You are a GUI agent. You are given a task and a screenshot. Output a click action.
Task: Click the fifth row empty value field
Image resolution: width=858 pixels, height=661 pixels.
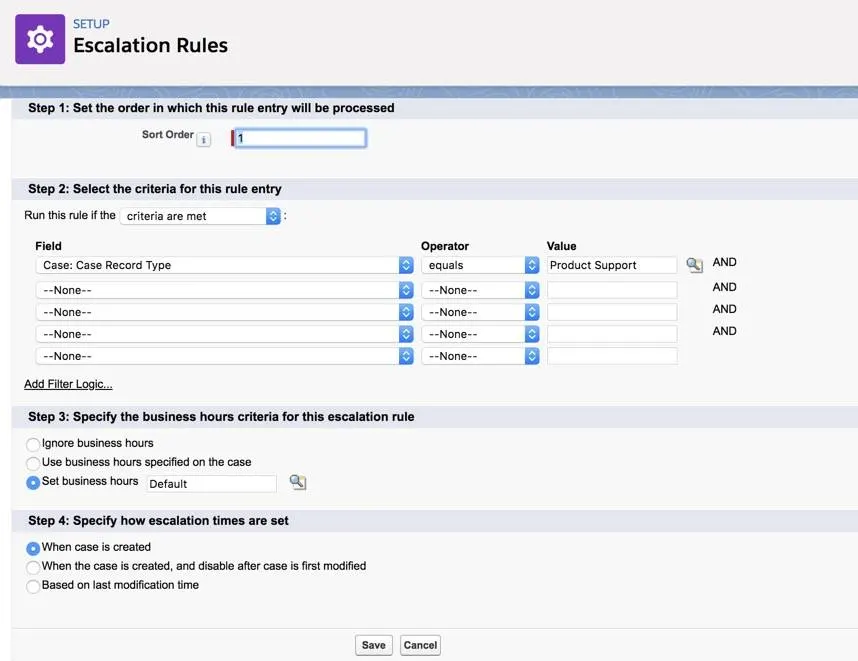coord(612,356)
